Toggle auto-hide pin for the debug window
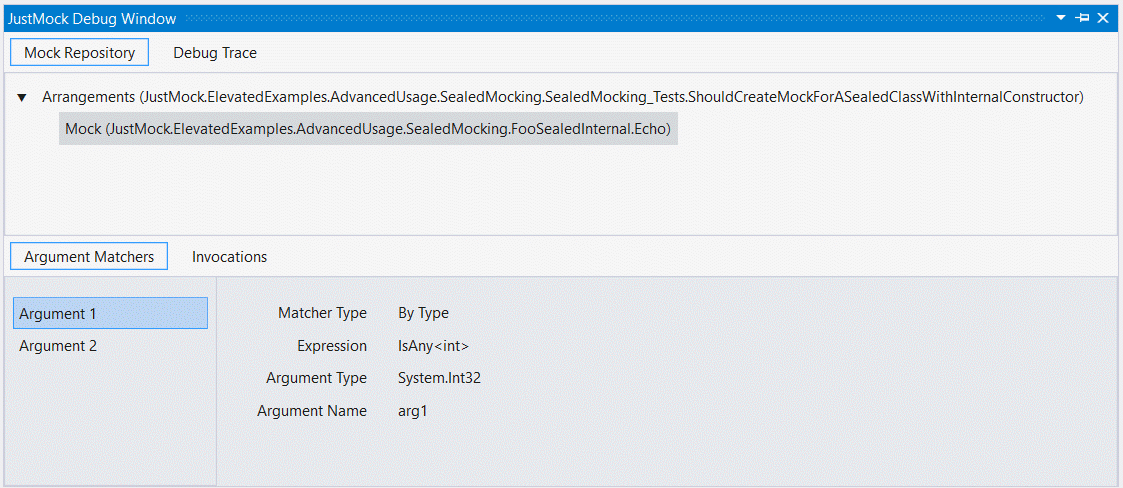 [x=1082, y=18]
